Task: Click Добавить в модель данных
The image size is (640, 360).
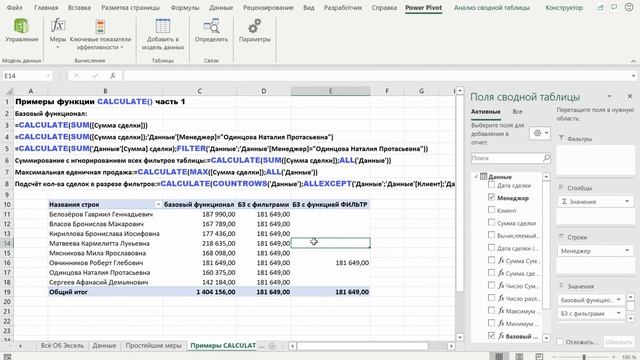Action: click(162, 34)
